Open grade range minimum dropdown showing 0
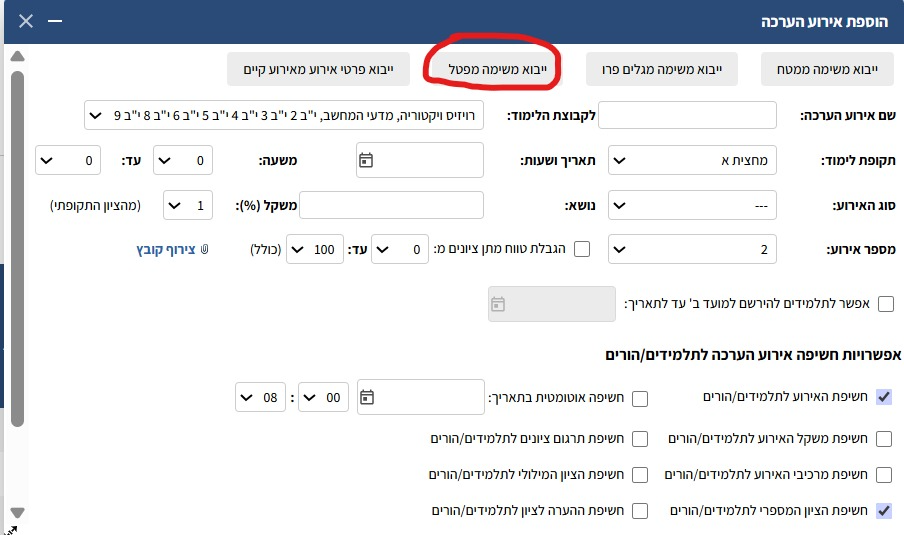This screenshot has height=535, width=904. click(x=400, y=249)
